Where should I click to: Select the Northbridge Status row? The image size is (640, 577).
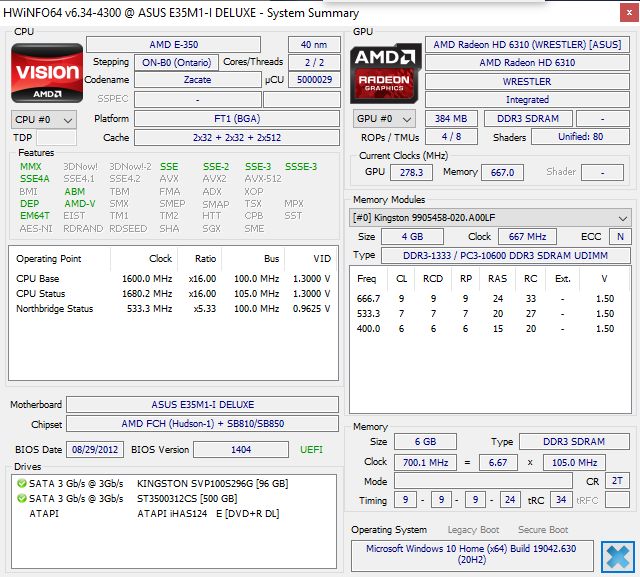pyautogui.click(x=173, y=309)
